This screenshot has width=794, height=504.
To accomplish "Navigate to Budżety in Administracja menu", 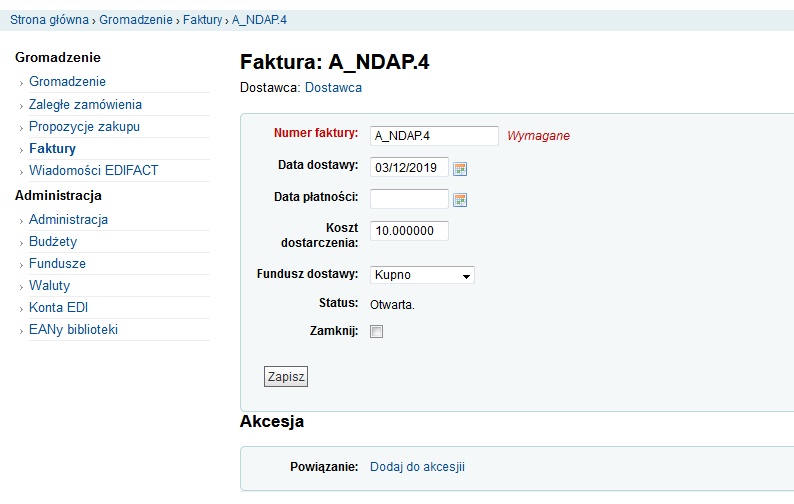I will [53, 241].
